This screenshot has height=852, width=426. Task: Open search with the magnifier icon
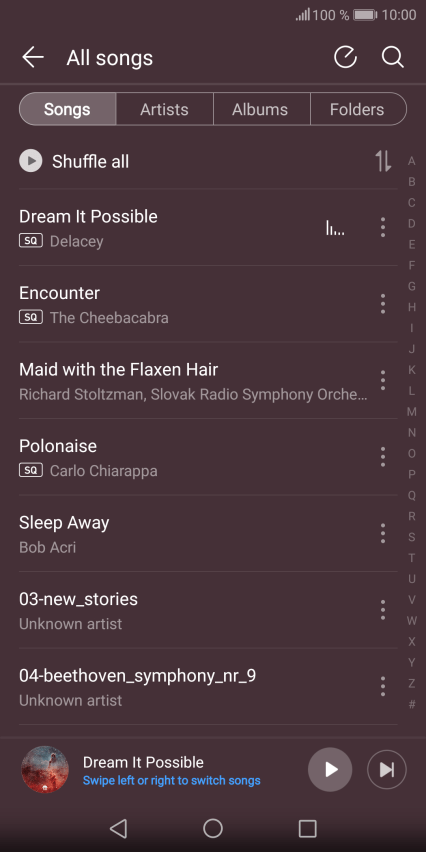coord(392,57)
